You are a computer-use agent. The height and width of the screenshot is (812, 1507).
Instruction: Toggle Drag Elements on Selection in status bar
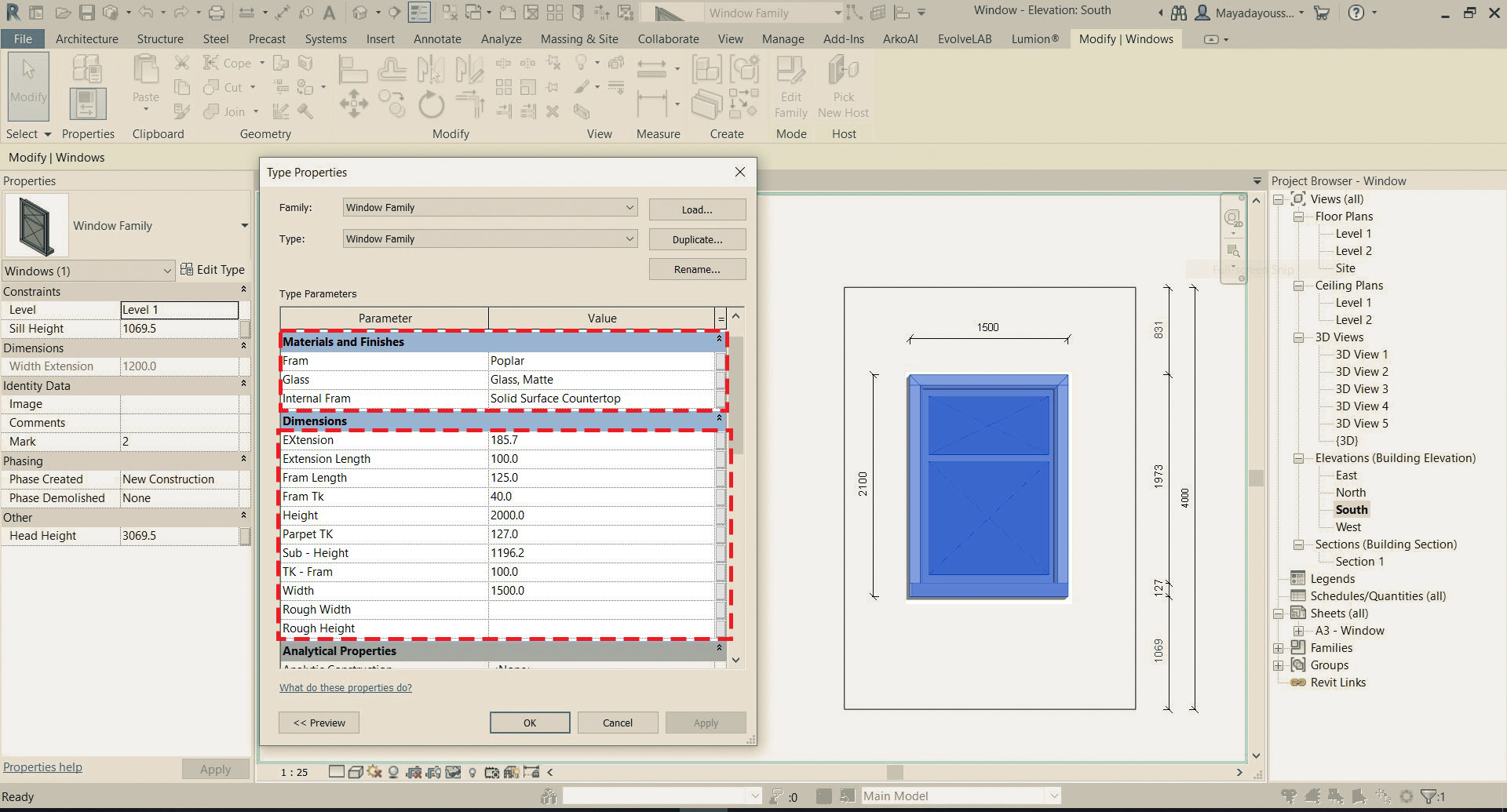[x=1383, y=796]
